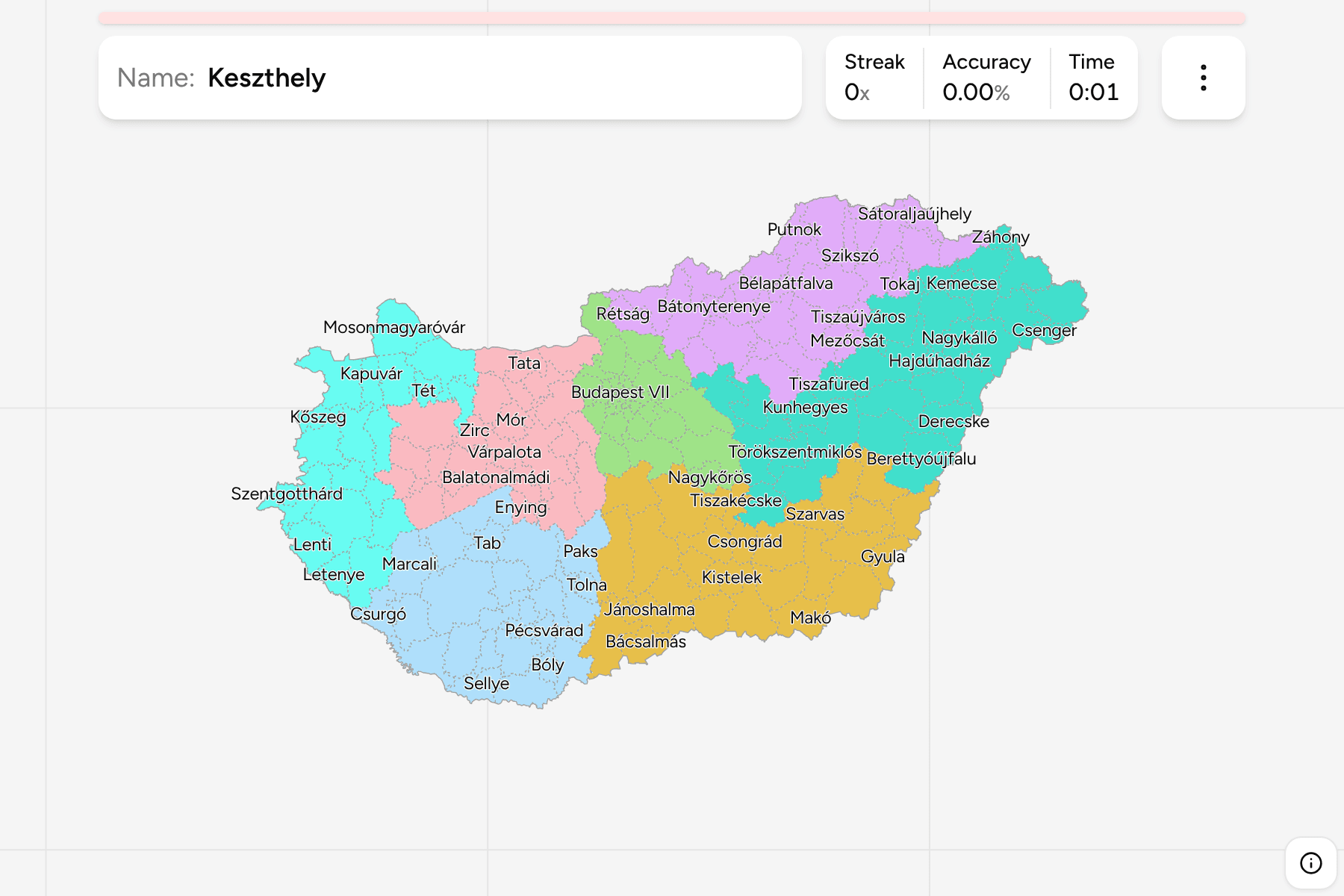Select the Tolna district label
The height and width of the screenshot is (896, 1344).
(x=587, y=585)
